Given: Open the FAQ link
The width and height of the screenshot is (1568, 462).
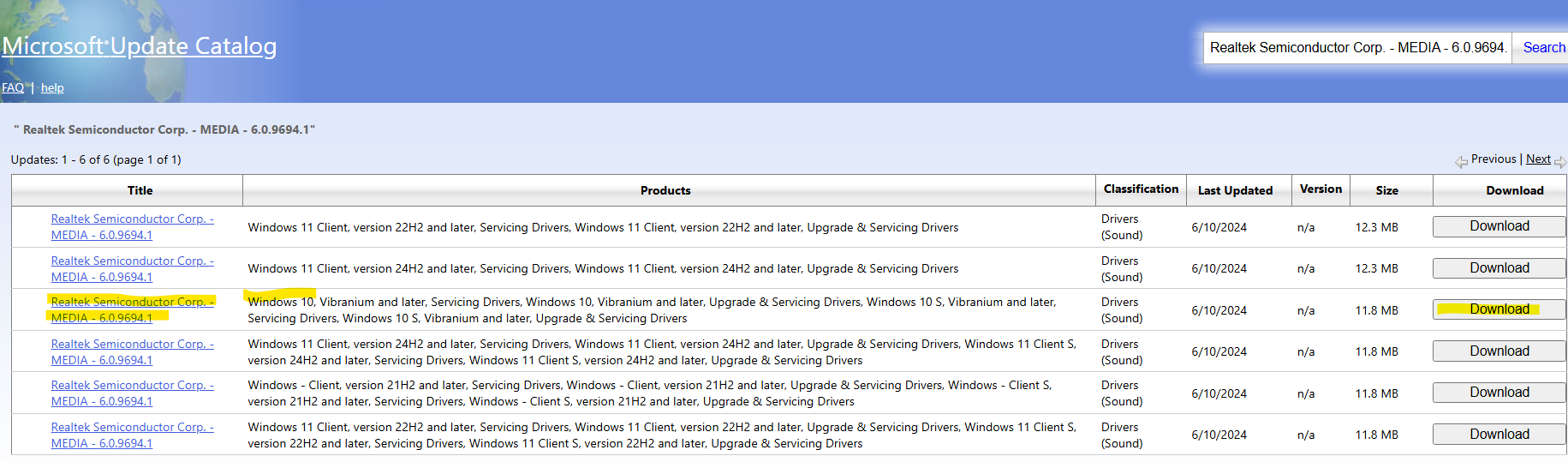Looking at the screenshot, I should coord(13,87).
